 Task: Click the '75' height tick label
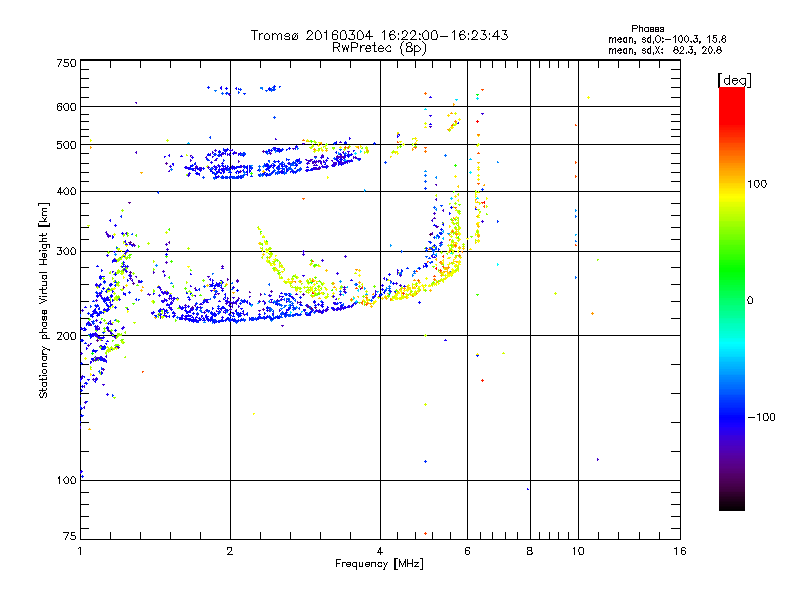(x=70, y=536)
